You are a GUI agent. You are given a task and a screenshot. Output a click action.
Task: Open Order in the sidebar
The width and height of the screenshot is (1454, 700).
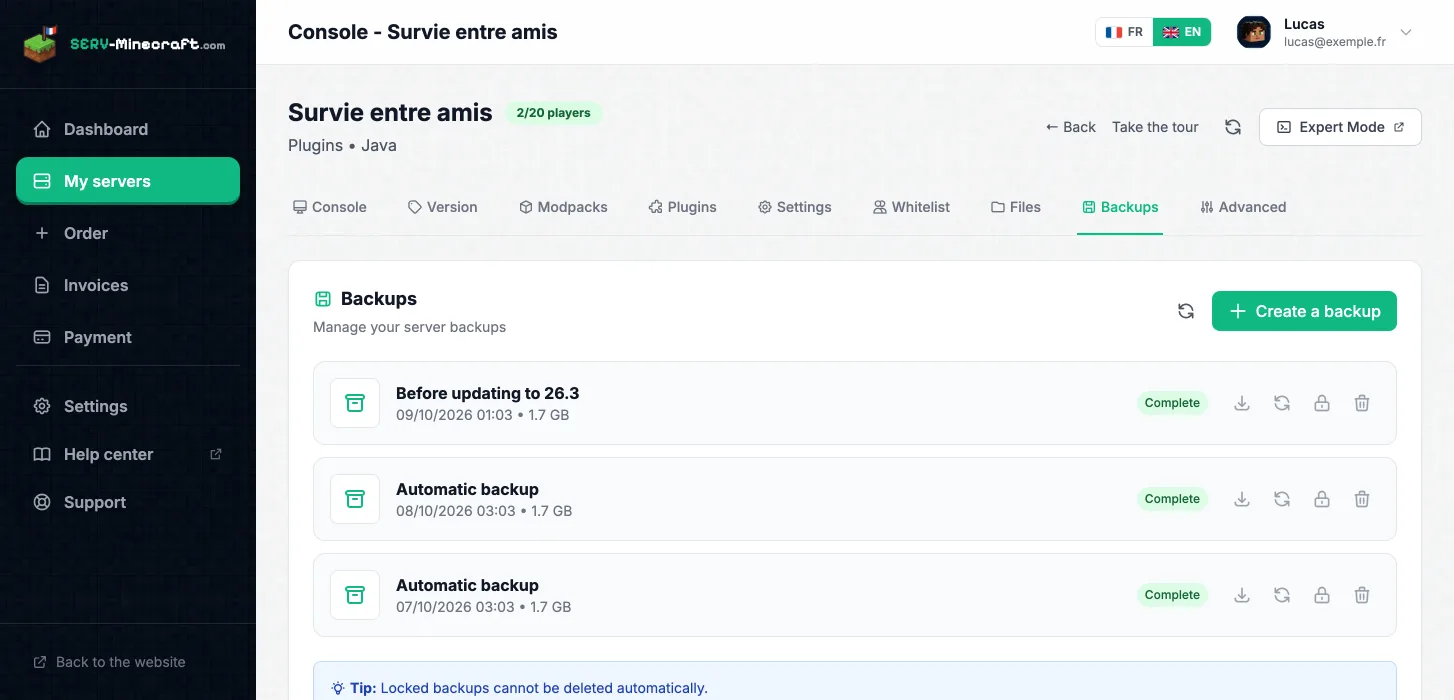pyautogui.click(x=128, y=233)
